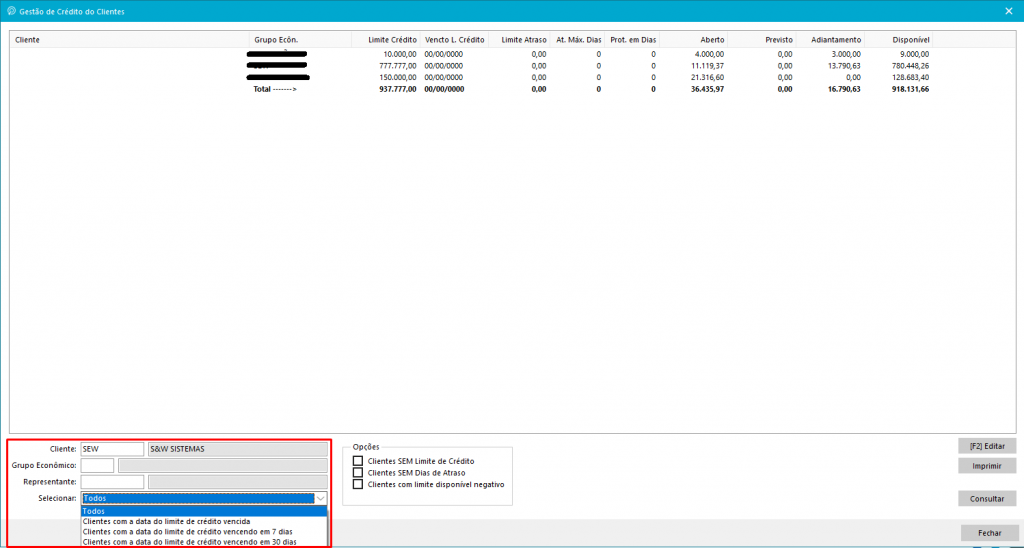Image resolution: width=1024 pixels, height=548 pixels.
Task: Sort by Disponível column header
Action: point(899,40)
